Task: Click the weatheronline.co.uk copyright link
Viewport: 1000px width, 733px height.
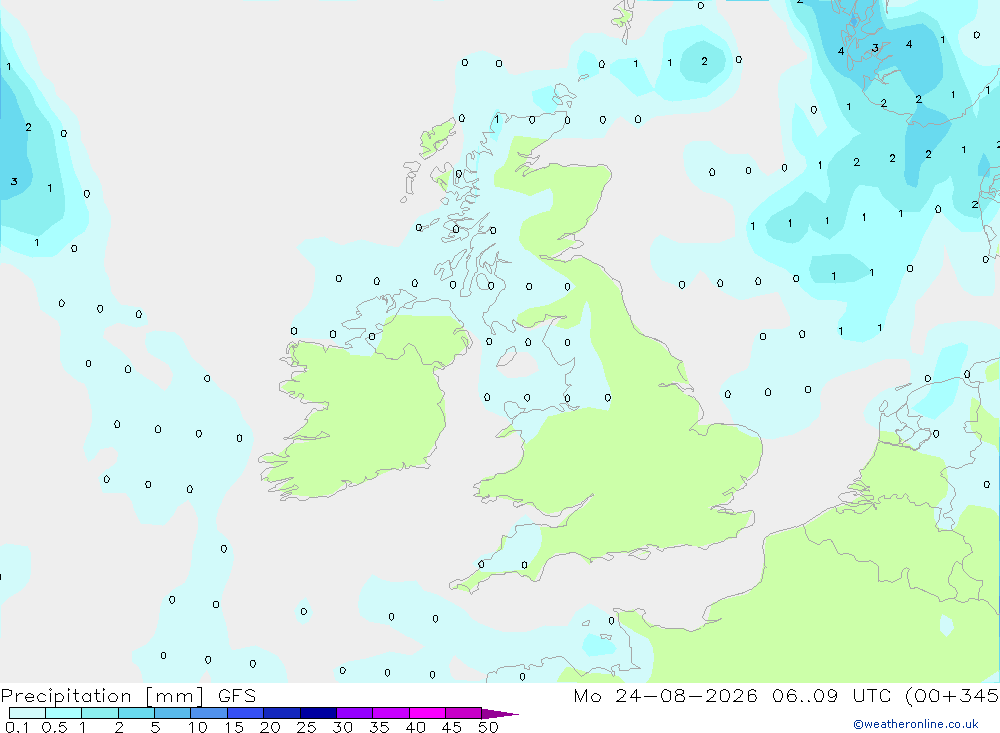Action: click(916, 724)
